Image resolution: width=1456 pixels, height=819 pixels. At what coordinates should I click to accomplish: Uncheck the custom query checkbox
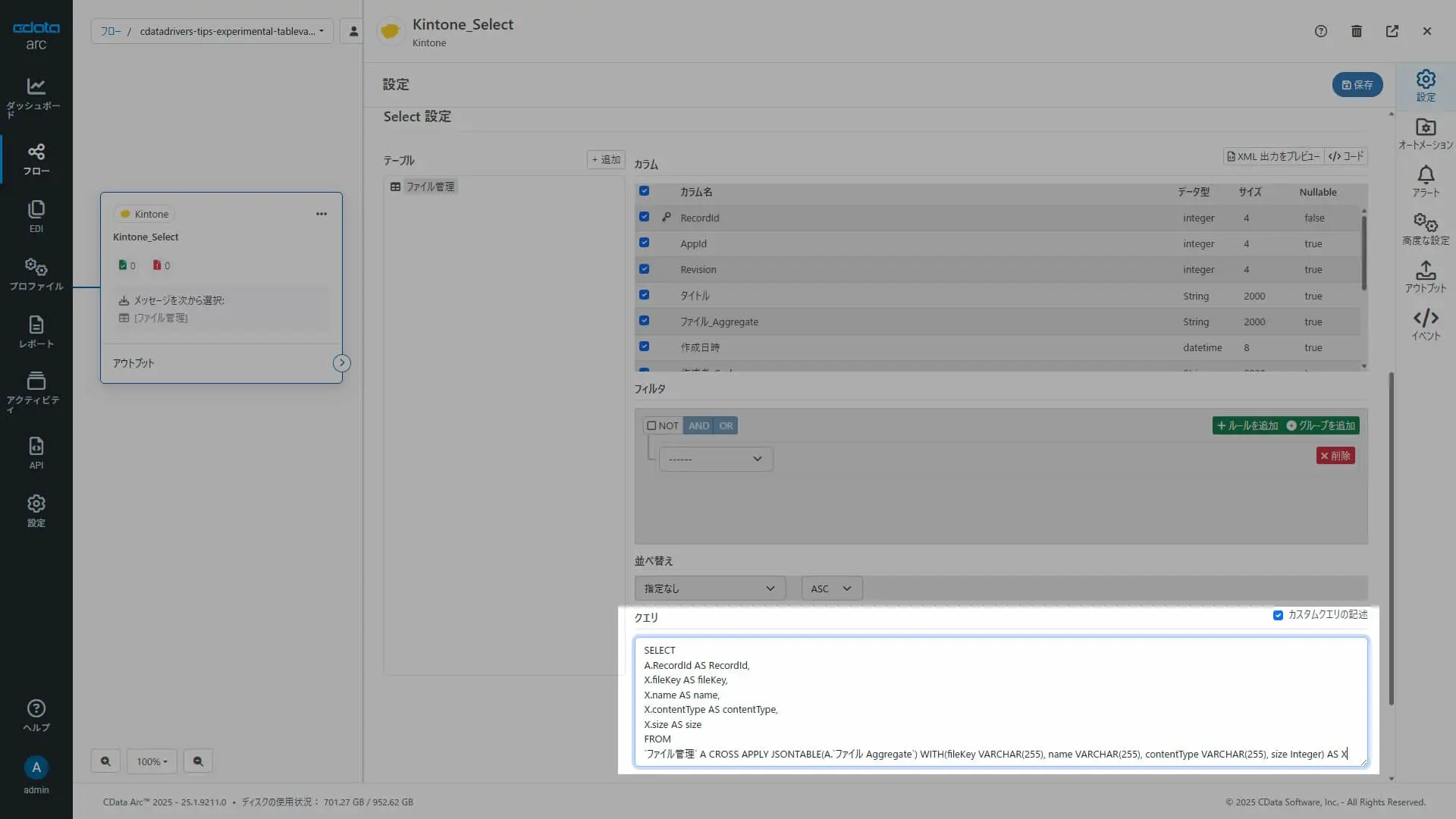tap(1278, 615)
